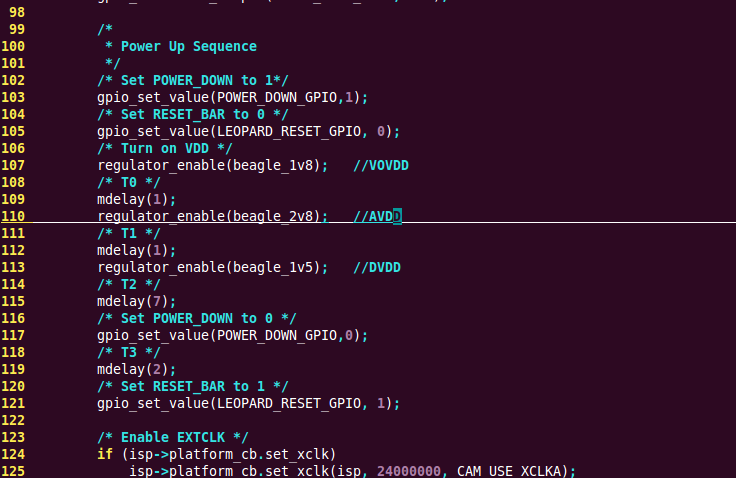Image resolution: width=736 pixels, height=478 pixels.
Task: Click the //AVDD comment at the cursor
Action: pyautogui.click(x=377, y=216)
